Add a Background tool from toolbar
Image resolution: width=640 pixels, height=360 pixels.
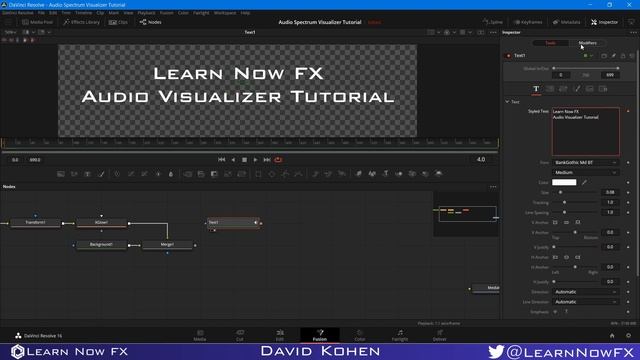click(x=61, y=174)
